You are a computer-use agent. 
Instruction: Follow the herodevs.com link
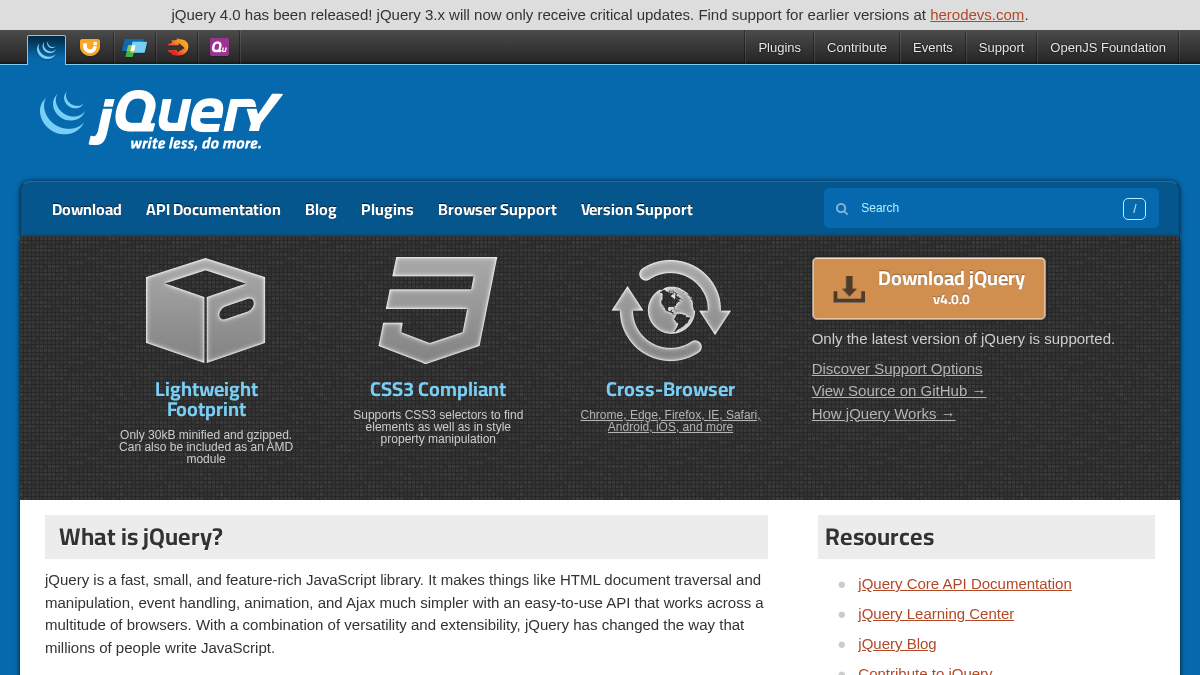(x=977, y=14)
